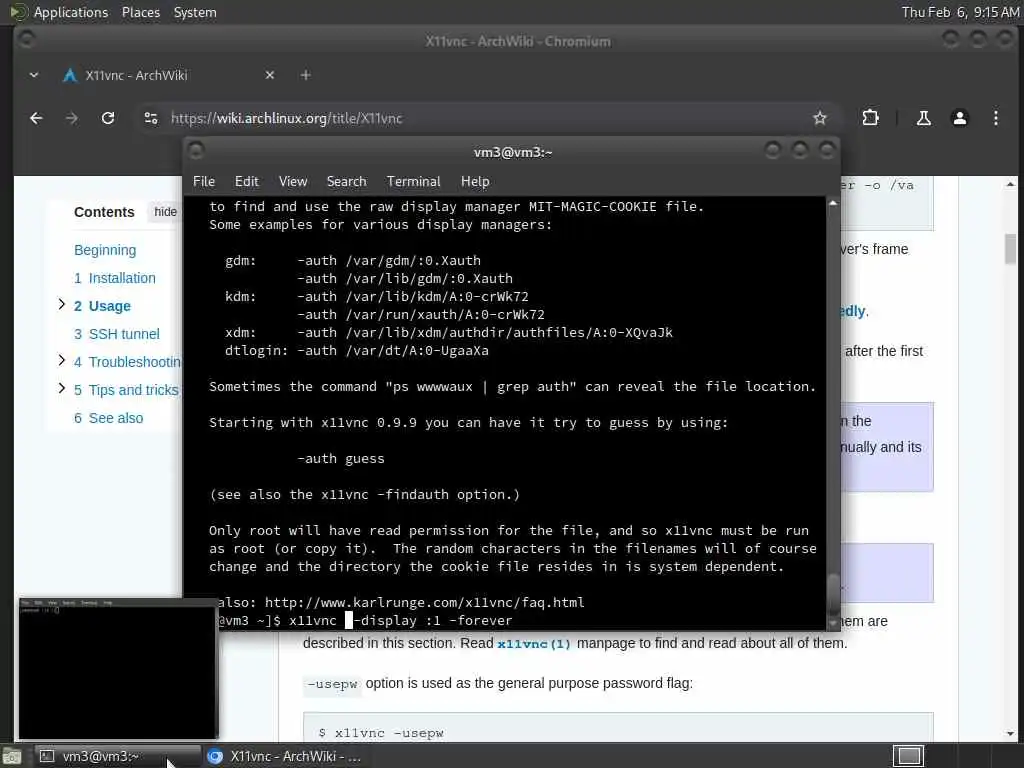1024x768 pixels.
Task: Open the Chrome Labs flask icon
Action: [x=923, y=118]
